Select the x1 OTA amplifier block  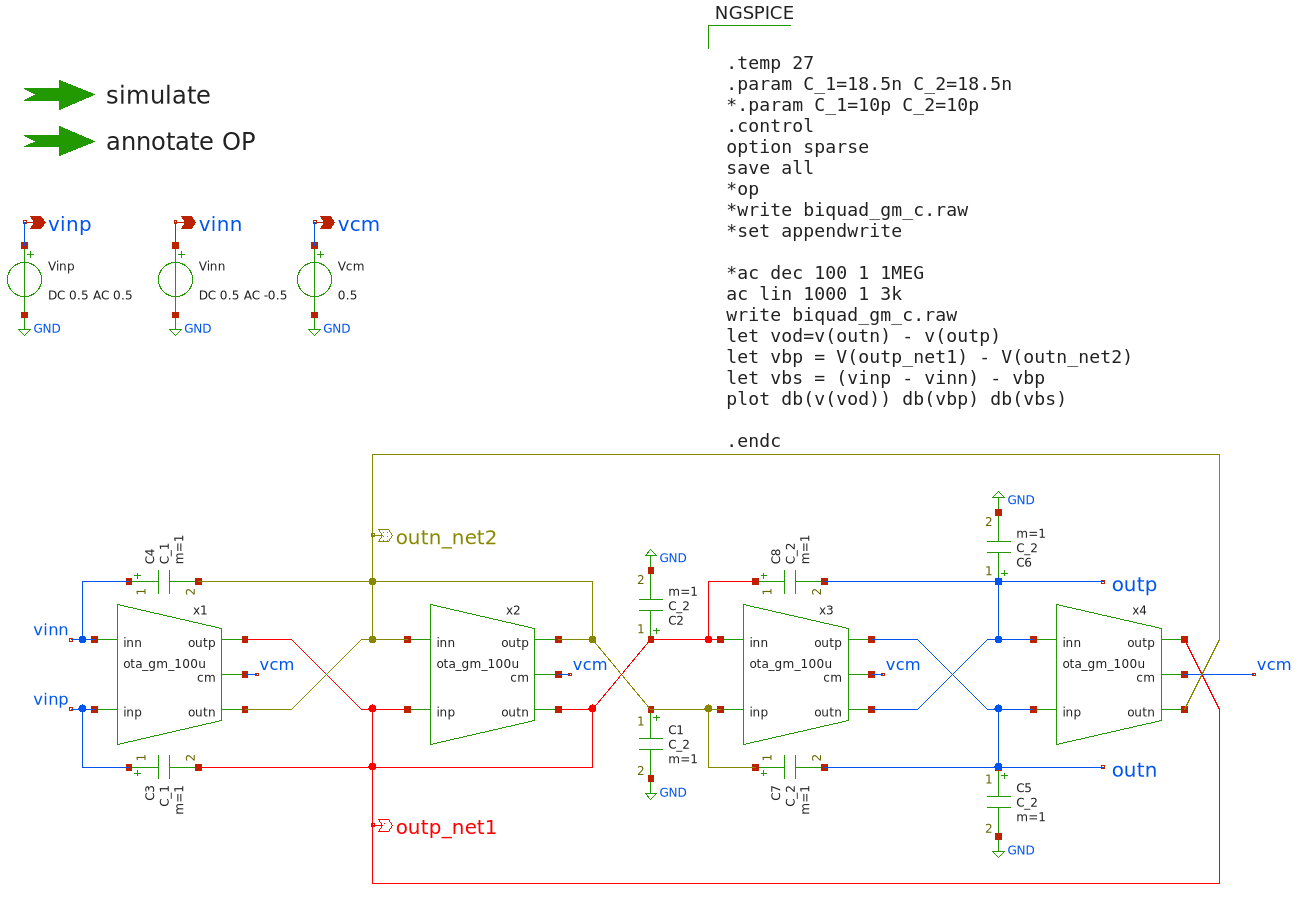pyautogui.click(x=169, y=674)
